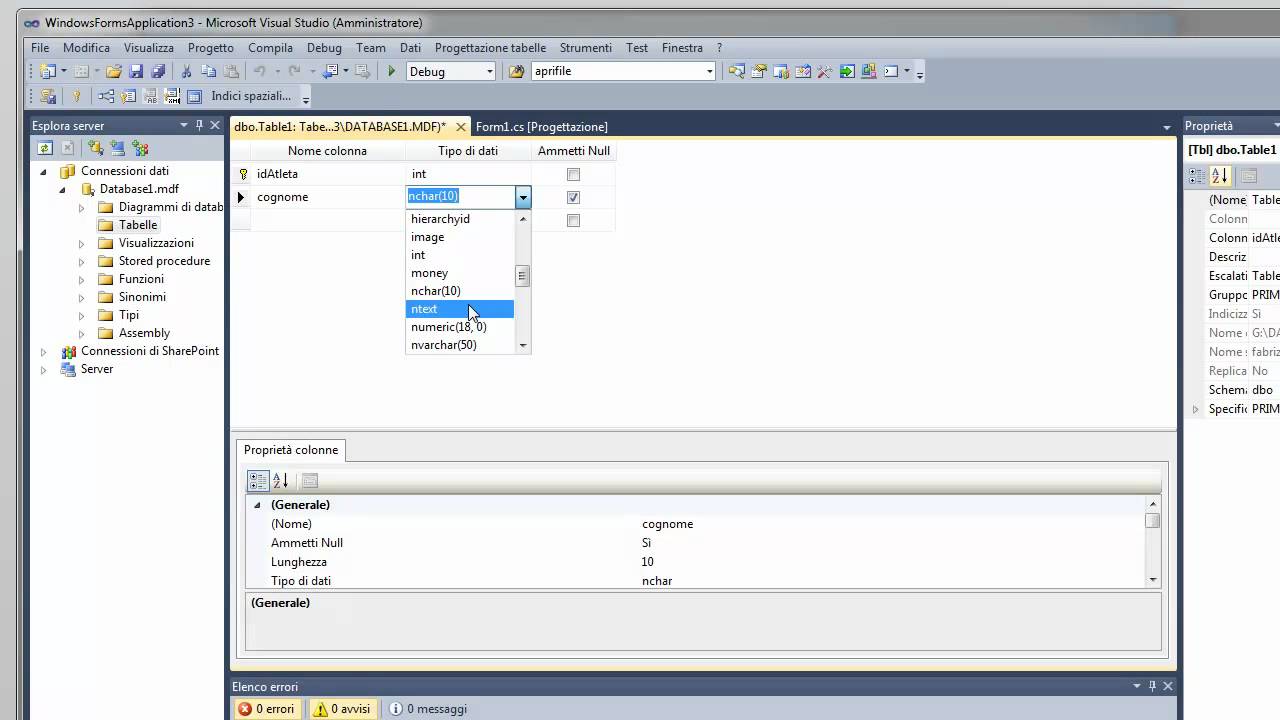Viewport: 1280px width, 720px height.
Task: Open the Strumenti menu
Action: [586, 47]
